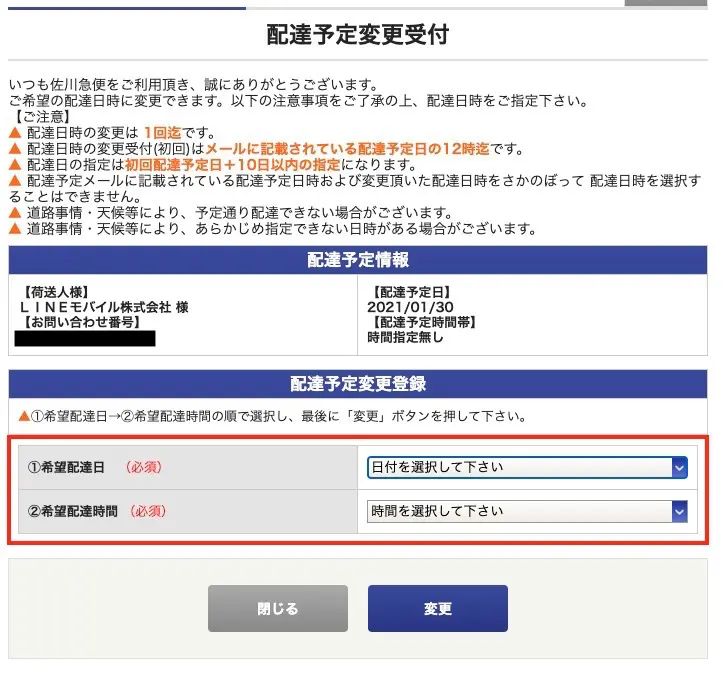
Task: Click warning triangle before ①希望配達日→② instruction
Action: (x=24, y=415)
